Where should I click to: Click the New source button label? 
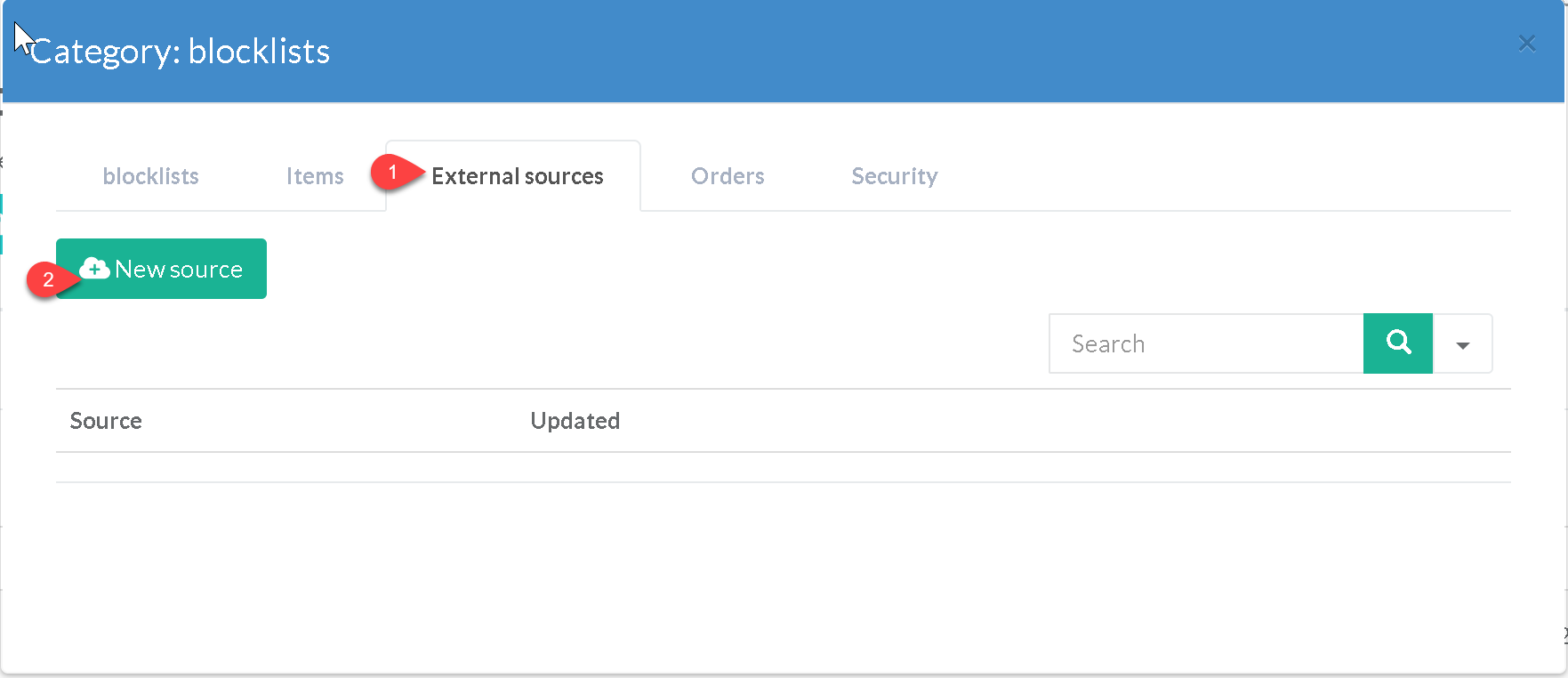pyautogui.click(x=179, y=269)
